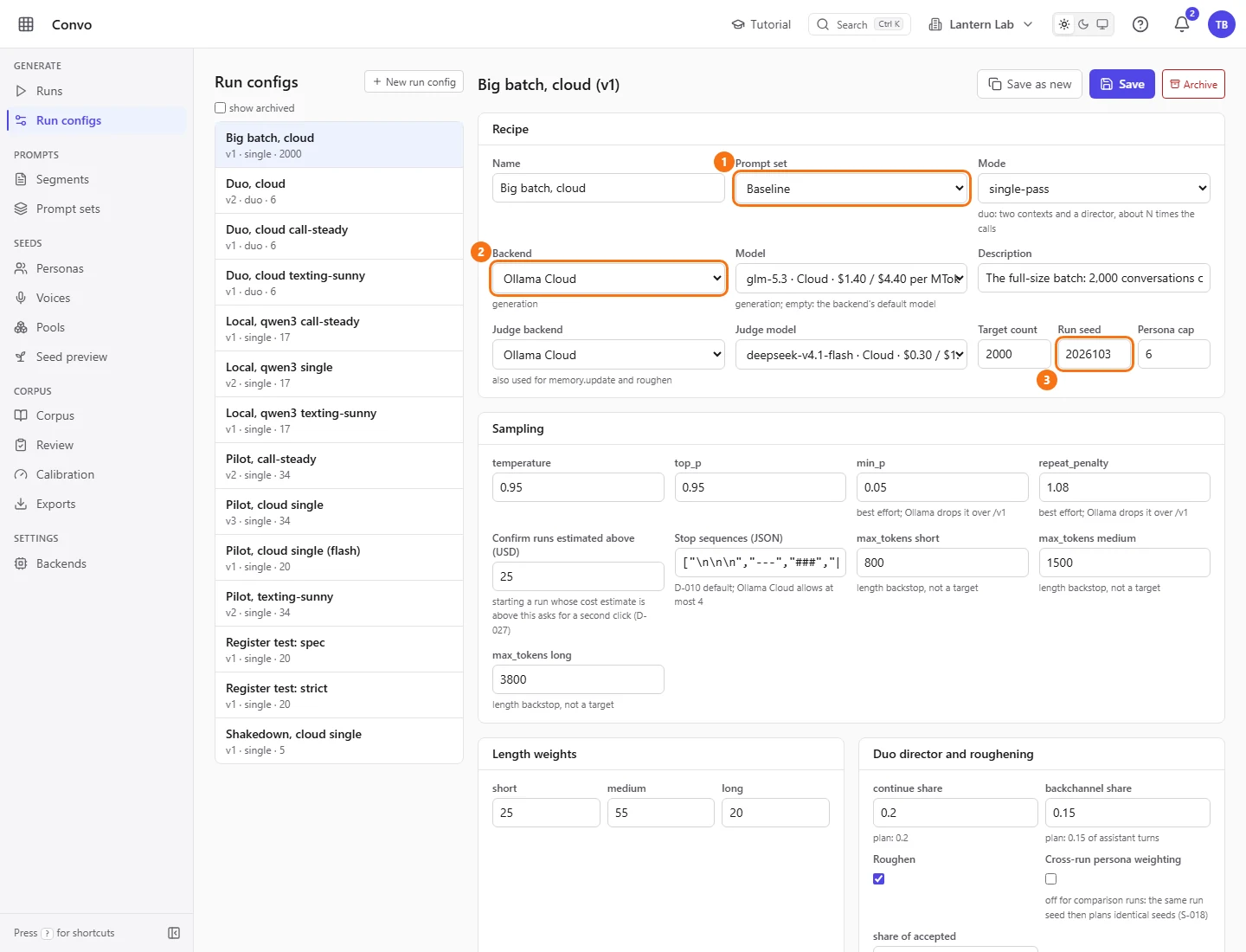Switch to light theme sun icon
Screen dimensions: 1246x952
point(1064,24)
